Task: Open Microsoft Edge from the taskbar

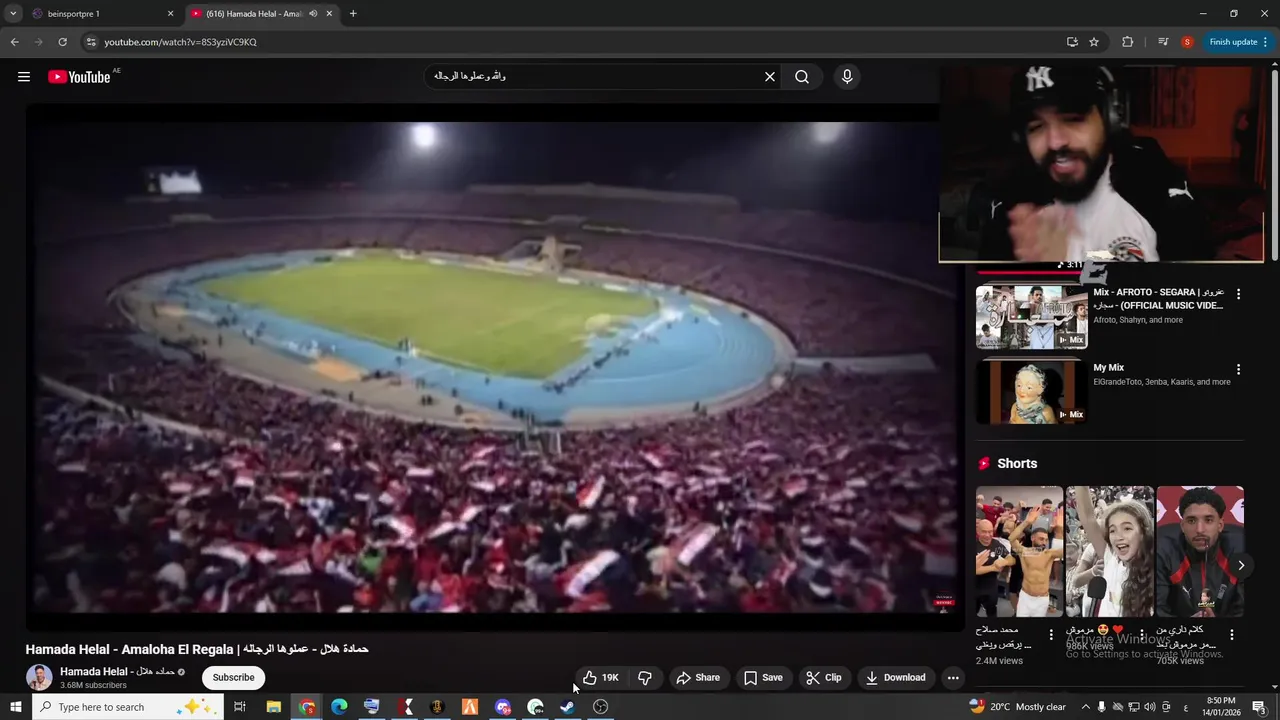Action: (x=339, y=707)
